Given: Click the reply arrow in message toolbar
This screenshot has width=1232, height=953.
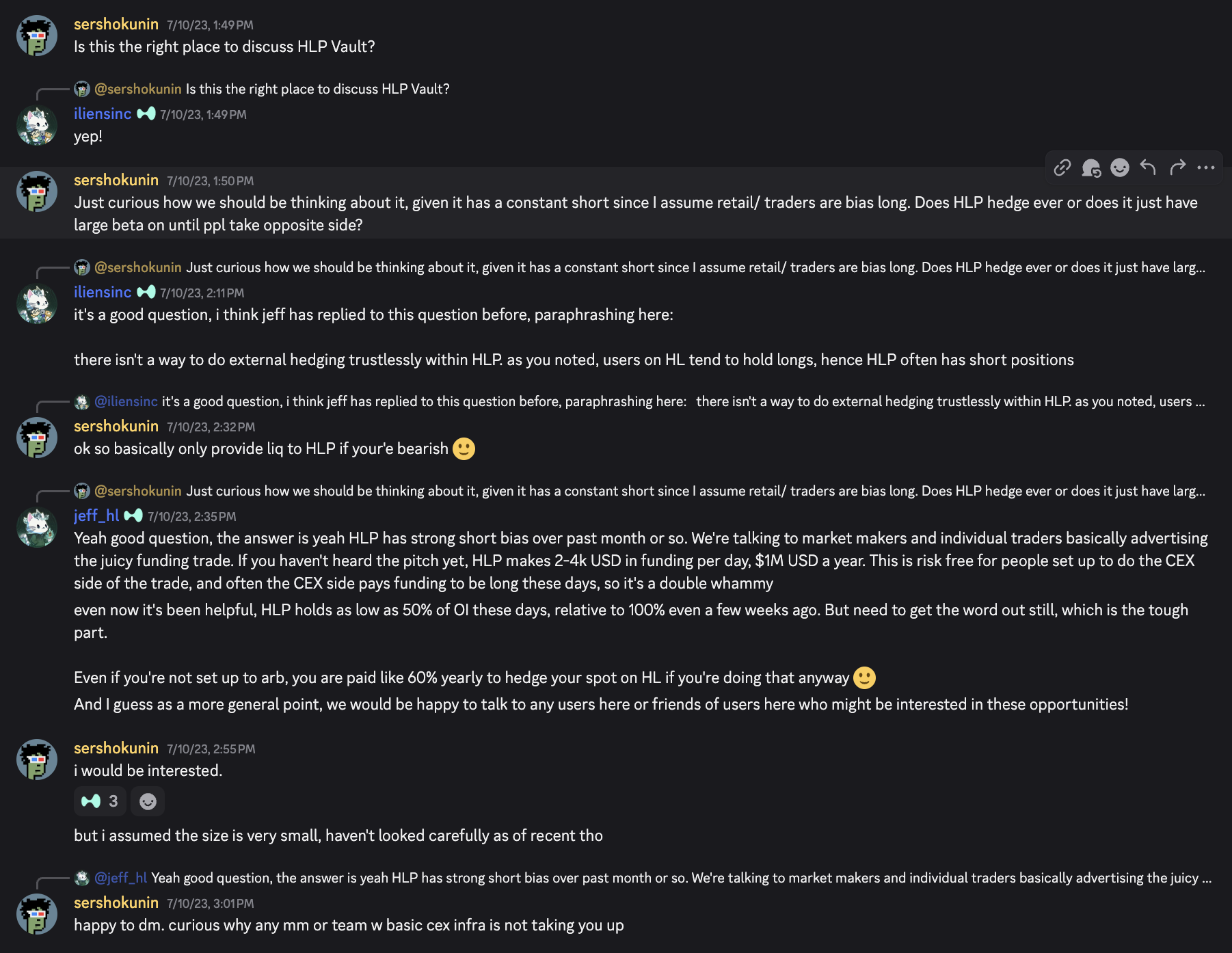Looking at the screenshot, I should (x=1149, y=167).
